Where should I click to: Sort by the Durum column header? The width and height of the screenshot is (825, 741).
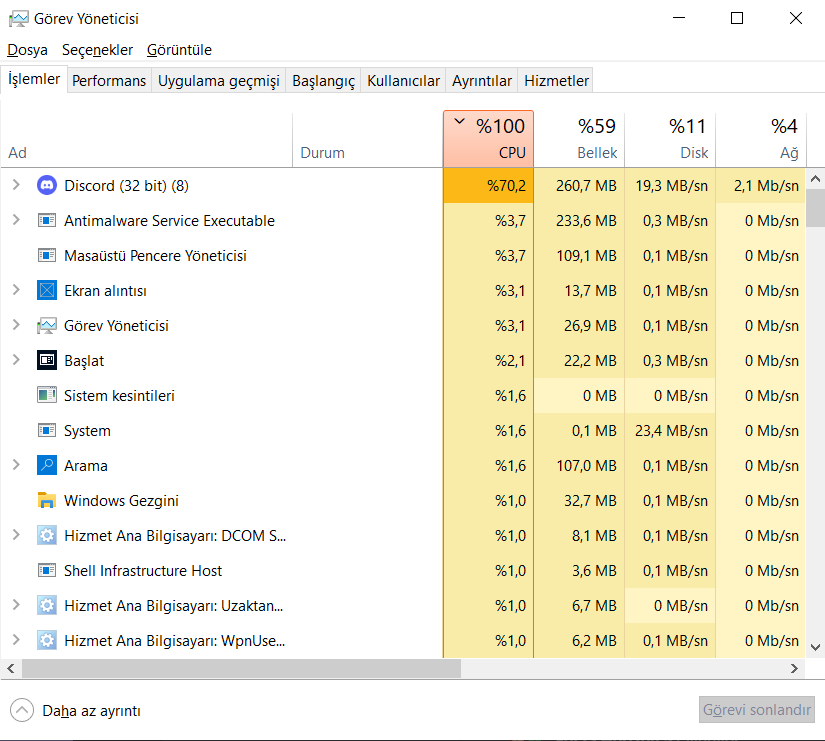point(367,139)
